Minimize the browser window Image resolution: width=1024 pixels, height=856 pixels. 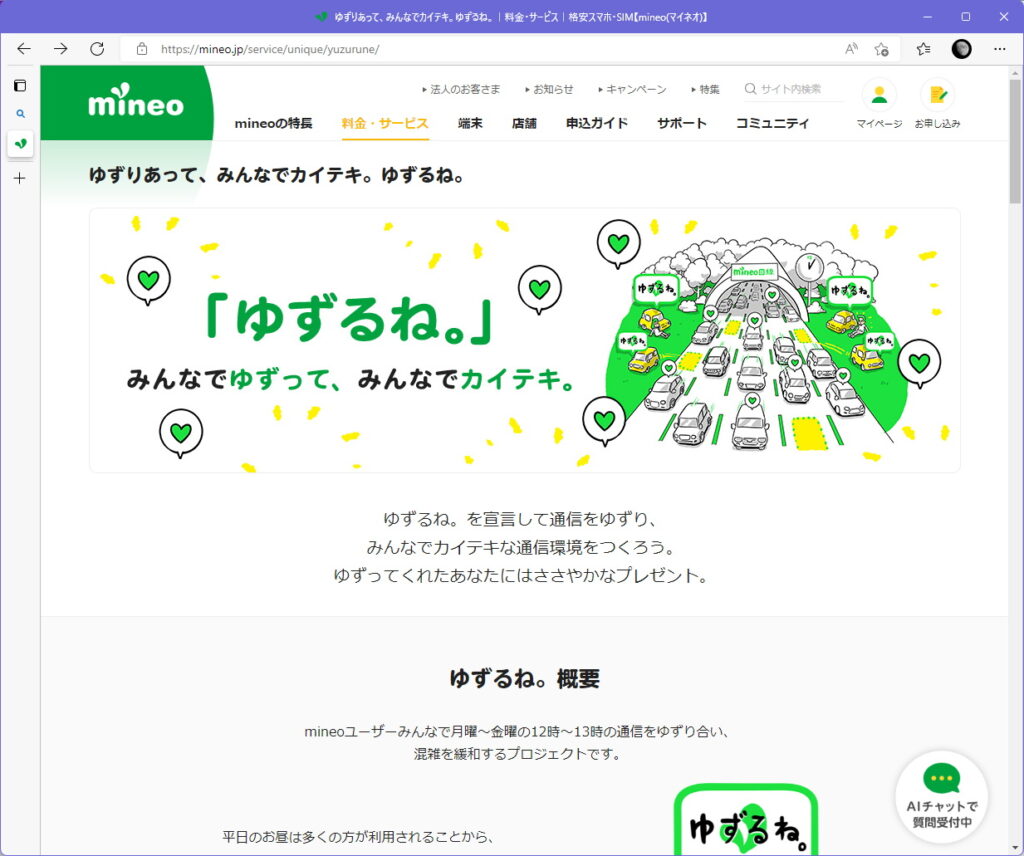pos(927,16)
